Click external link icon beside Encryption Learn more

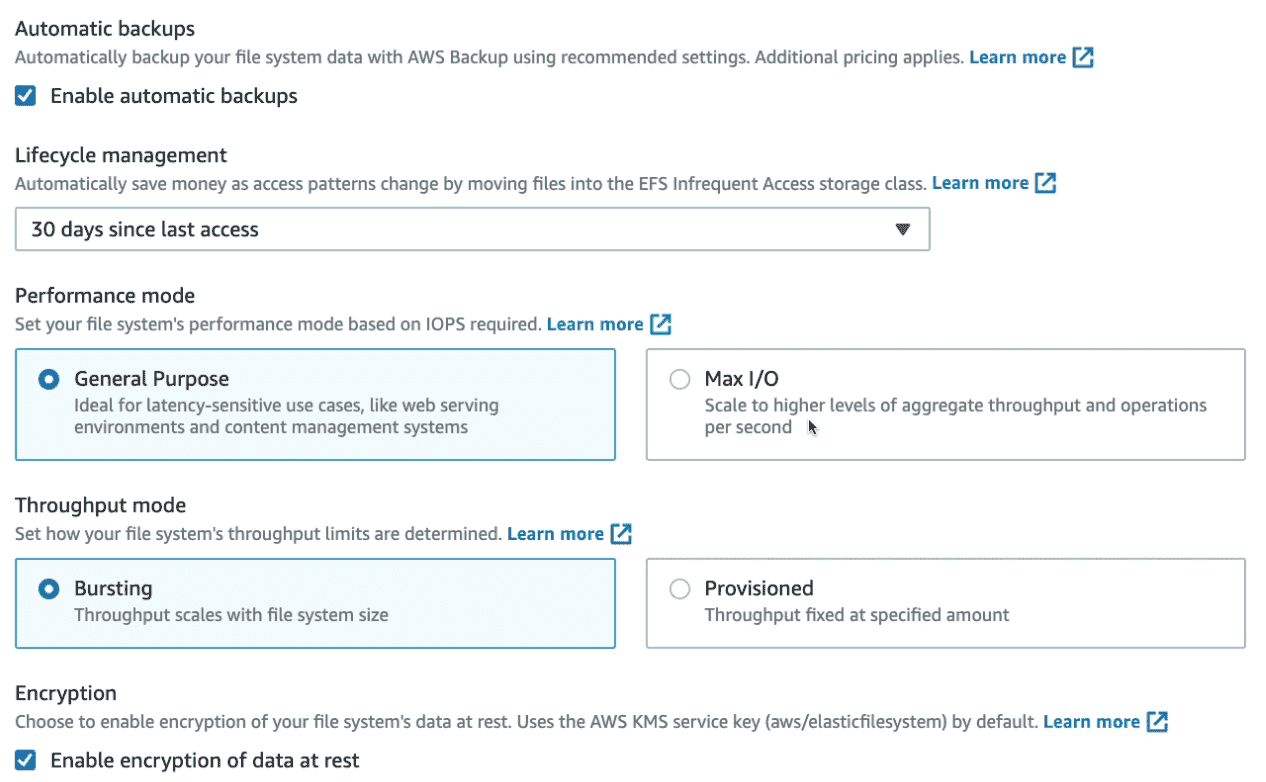pos(1157,721)
